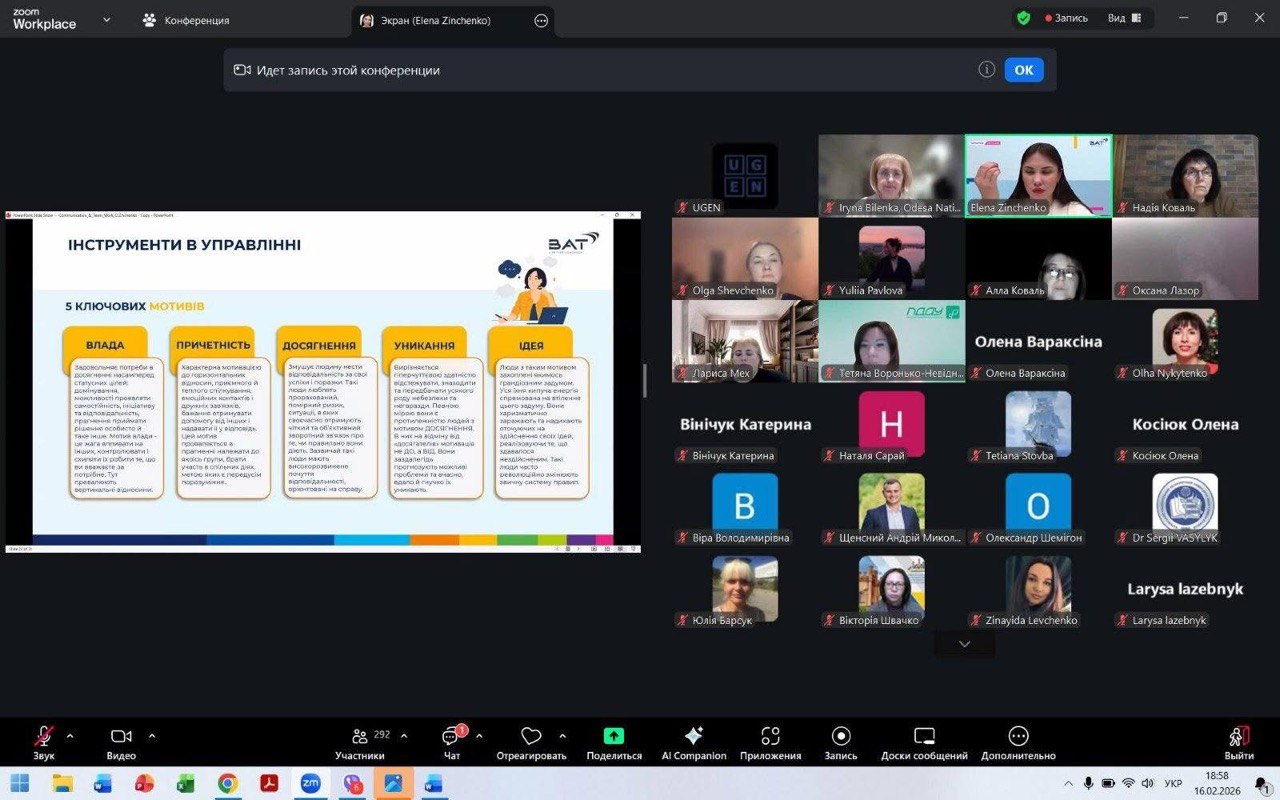Image resolution: width=1280 pixels, height=800 pixels.
Task: Leave meeting with the Выйти button
Action: 1239,741
